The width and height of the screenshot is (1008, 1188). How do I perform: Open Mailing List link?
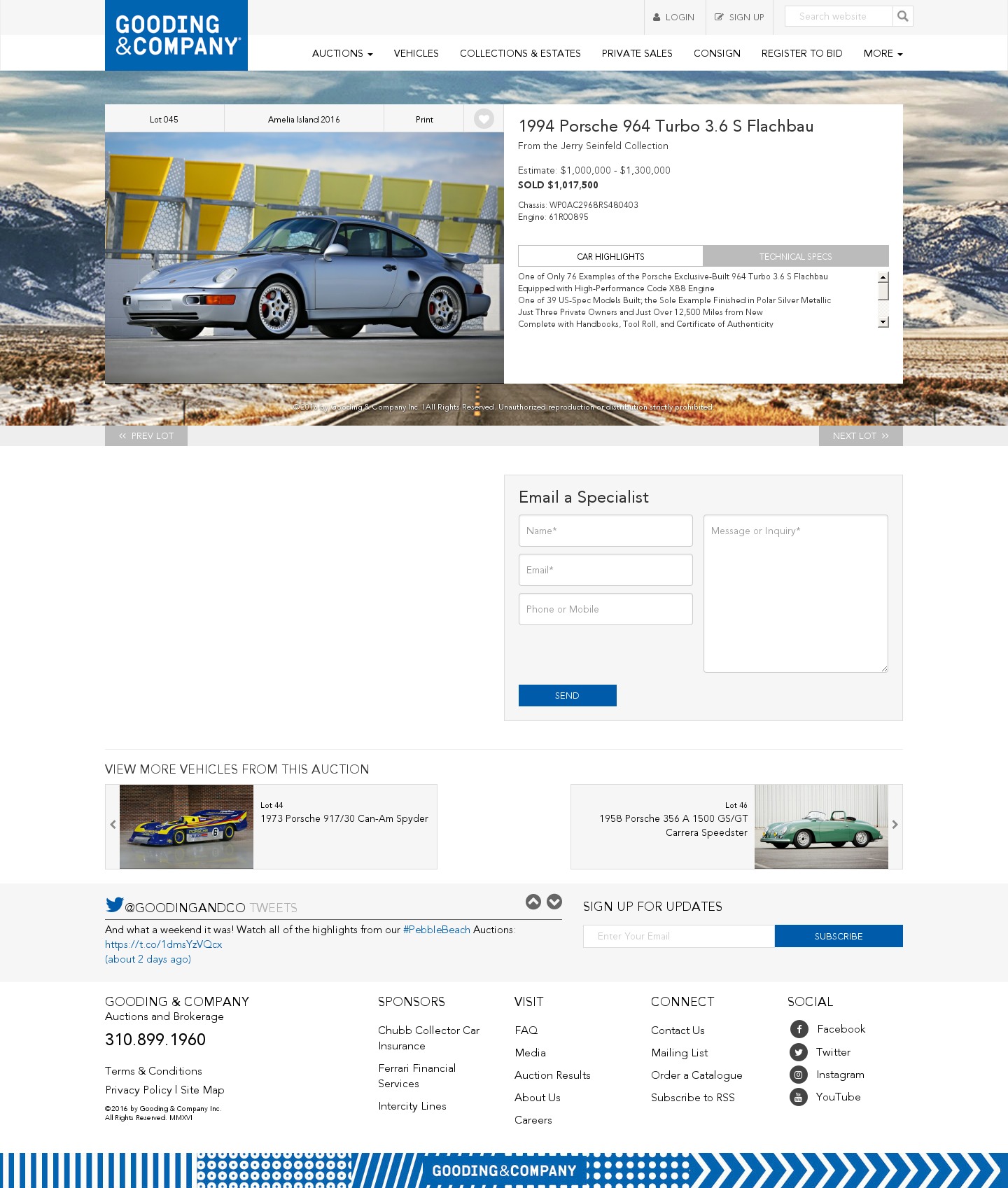click(x=680, y=1053)
